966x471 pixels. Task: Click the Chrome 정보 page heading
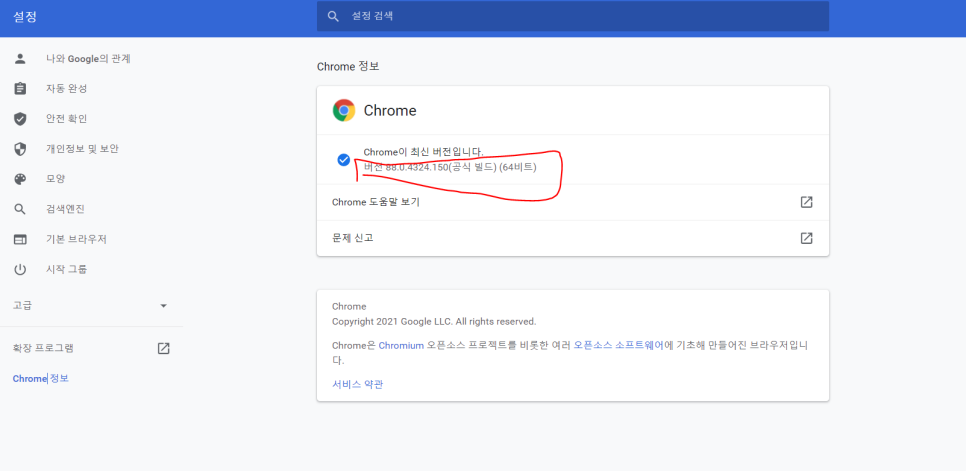pyautogui.click(x=348, y=66)
